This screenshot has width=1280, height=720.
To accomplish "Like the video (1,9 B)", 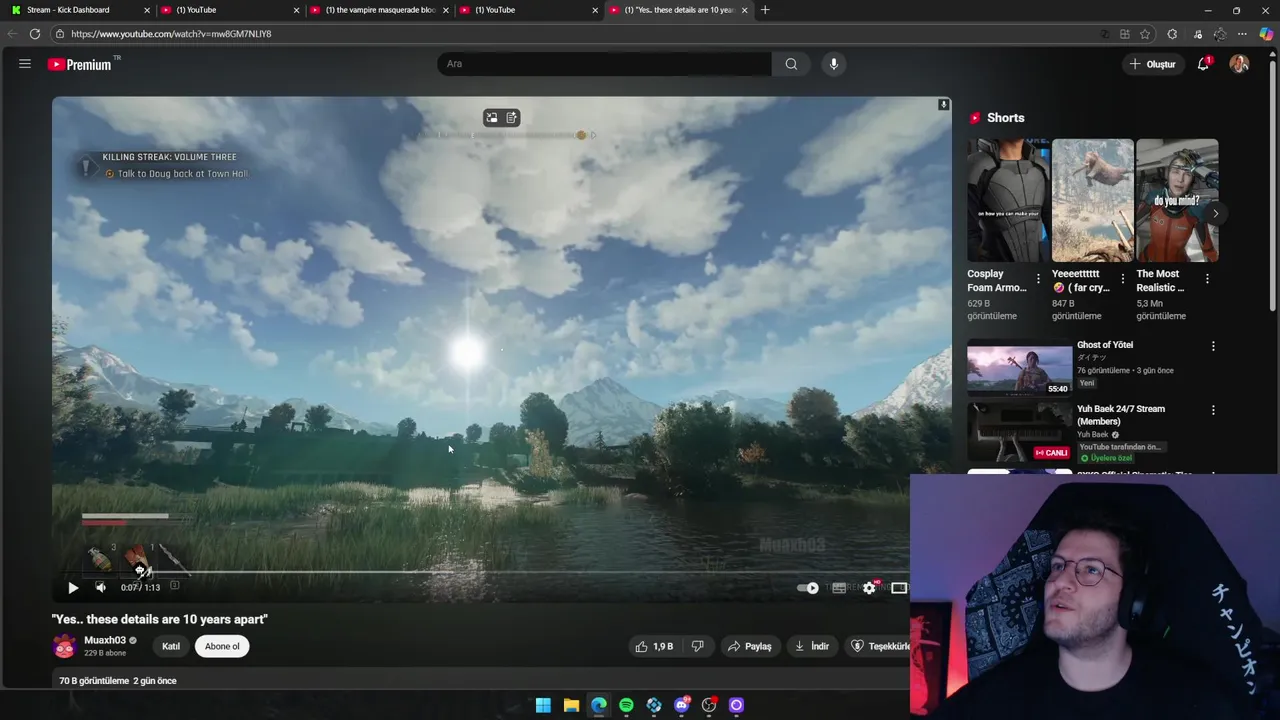I will [x=654, y=646].
